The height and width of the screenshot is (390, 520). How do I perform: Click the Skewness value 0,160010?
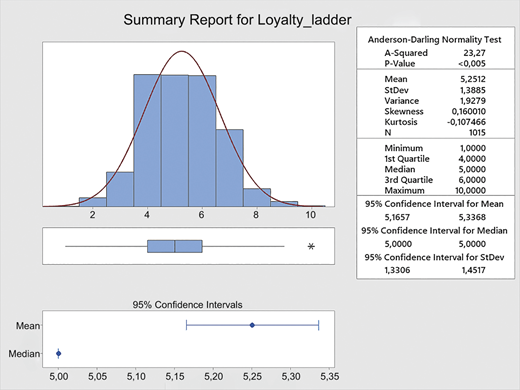[x=469, y=111]
